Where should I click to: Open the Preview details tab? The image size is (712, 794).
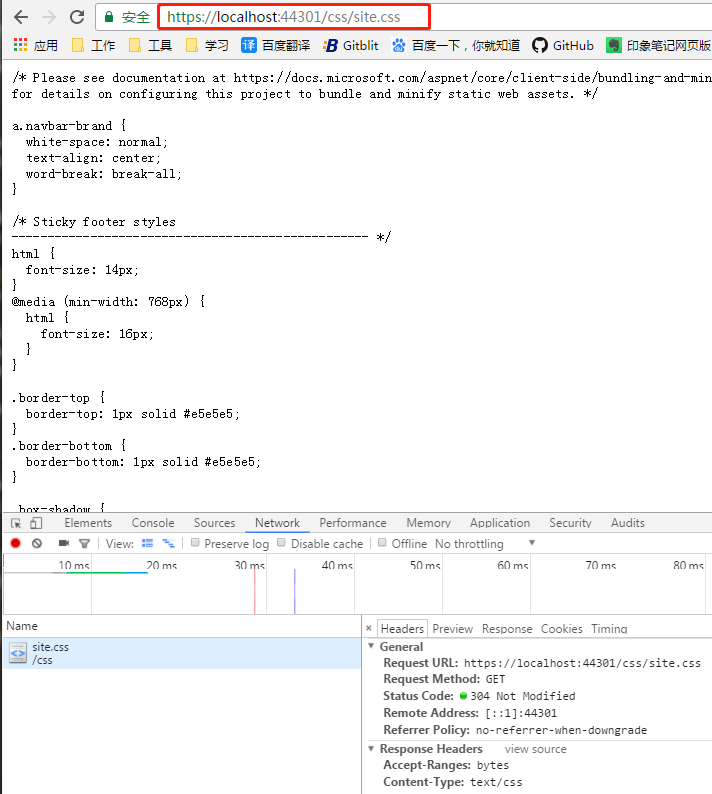[x=453, y=629]
